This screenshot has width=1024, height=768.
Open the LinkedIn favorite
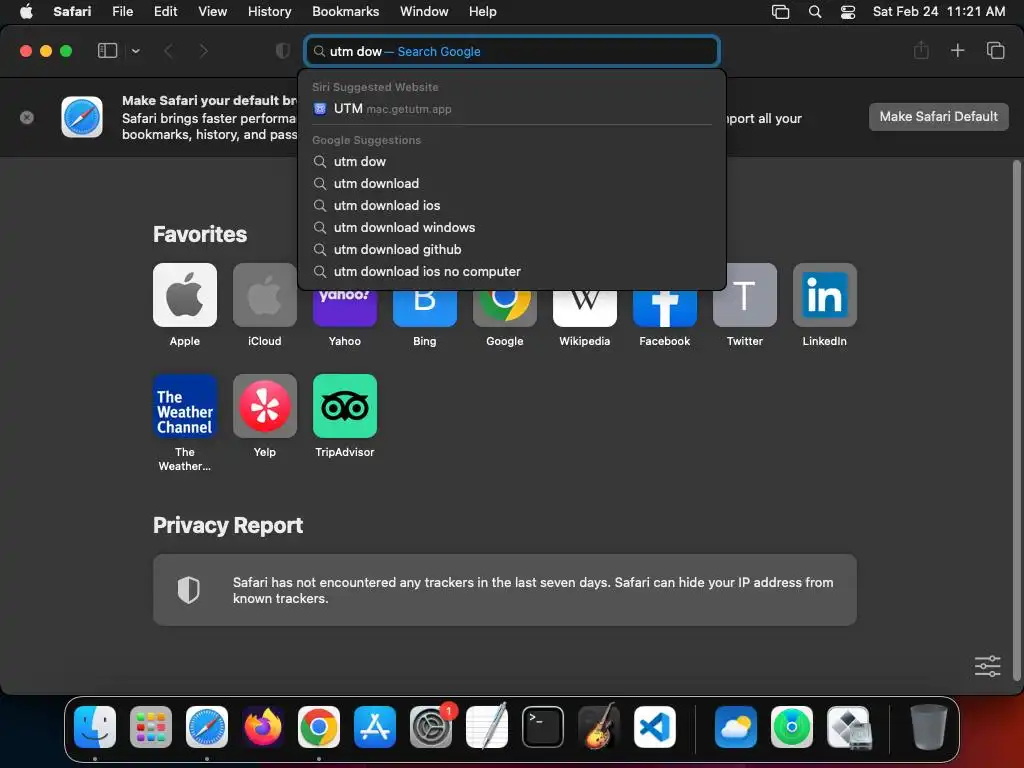[x=825, y=295]
